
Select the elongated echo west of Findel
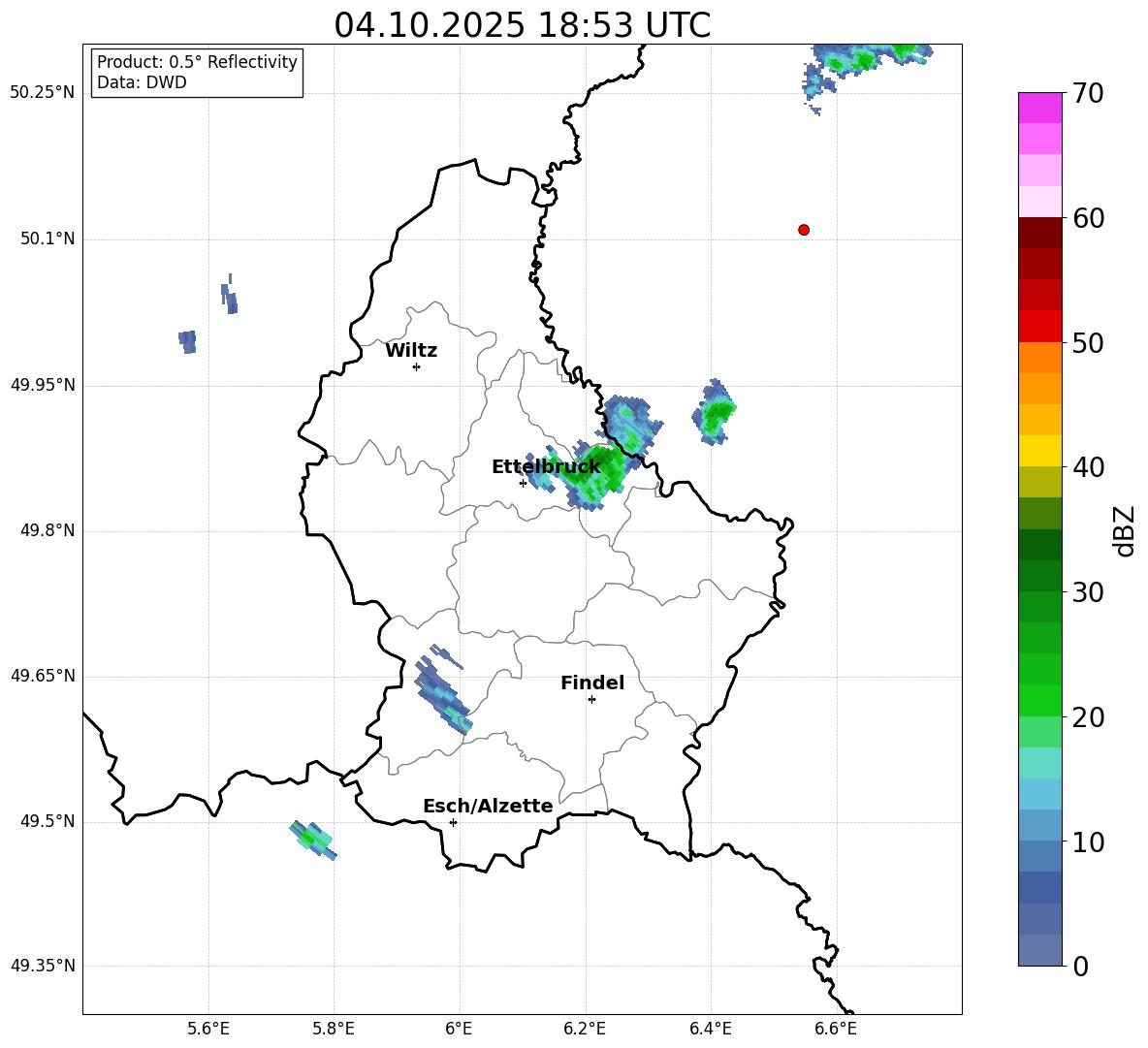pos(442,695)
